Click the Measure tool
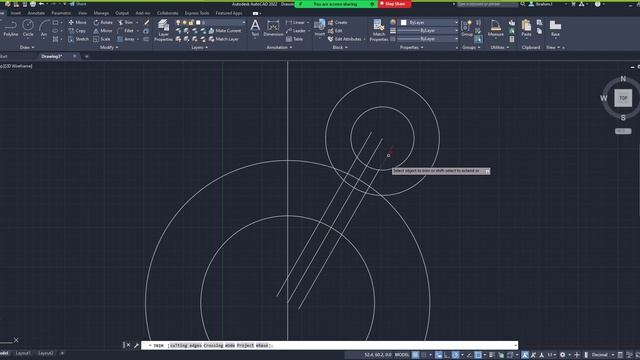Viewport: 640px width, 360px height. tap(496, 28)
